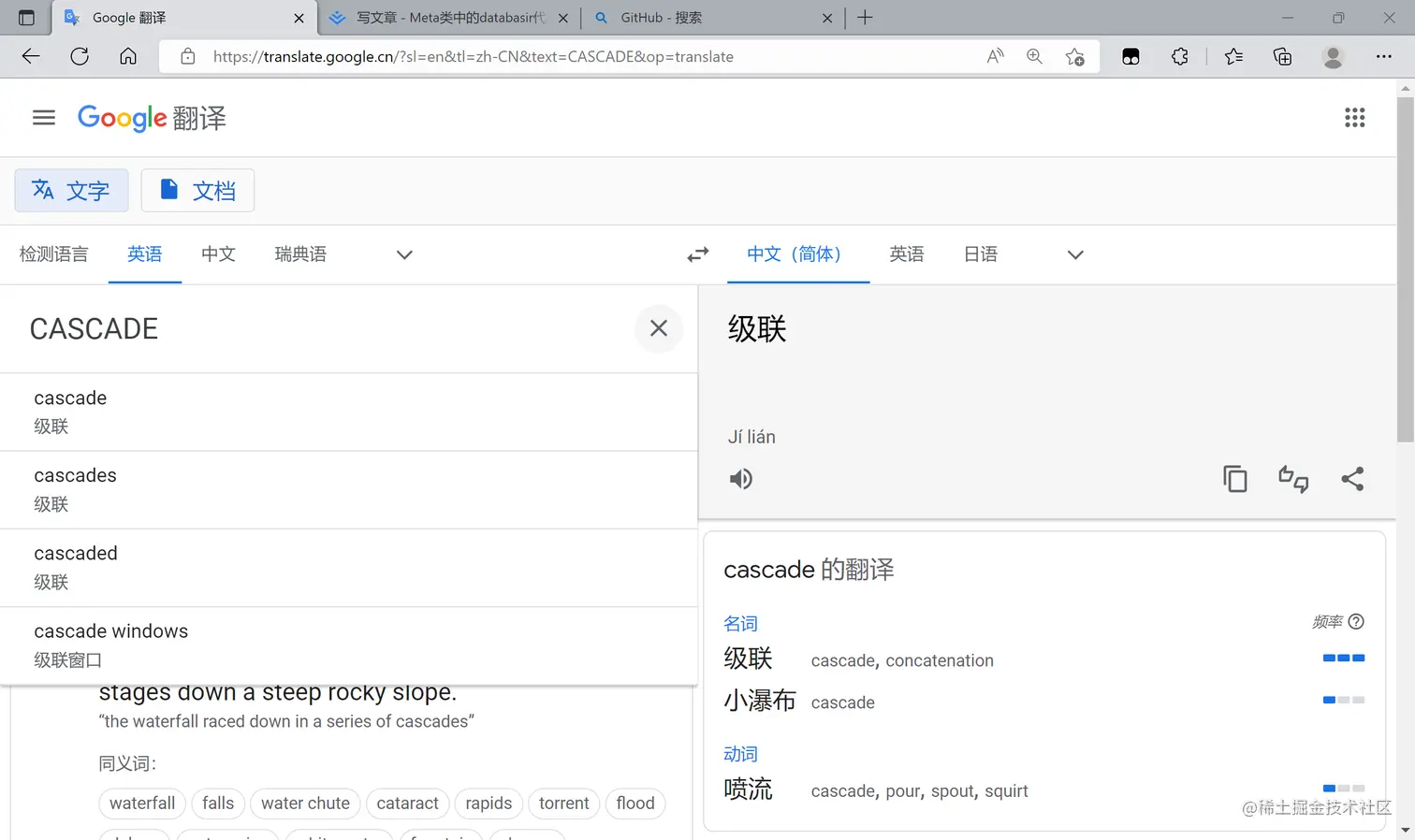
Task: Open the black extension icon in toolbar
Action: (1131, 56)
